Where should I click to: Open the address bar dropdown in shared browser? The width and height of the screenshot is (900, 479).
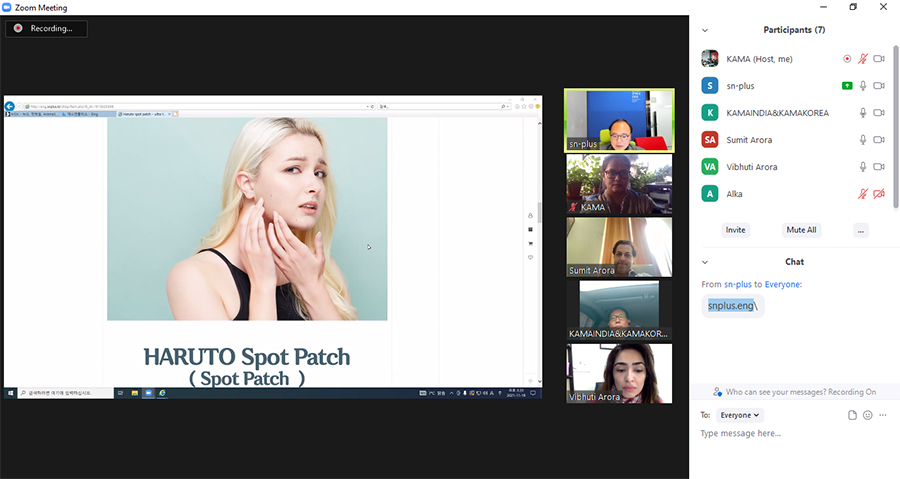tap(367, 106)
